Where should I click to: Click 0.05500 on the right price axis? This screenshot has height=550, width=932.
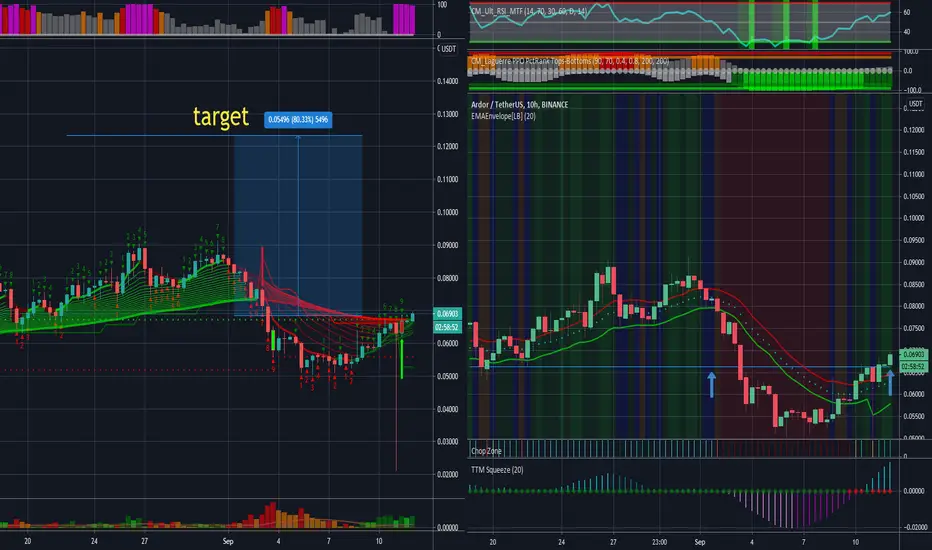(914, 416)
